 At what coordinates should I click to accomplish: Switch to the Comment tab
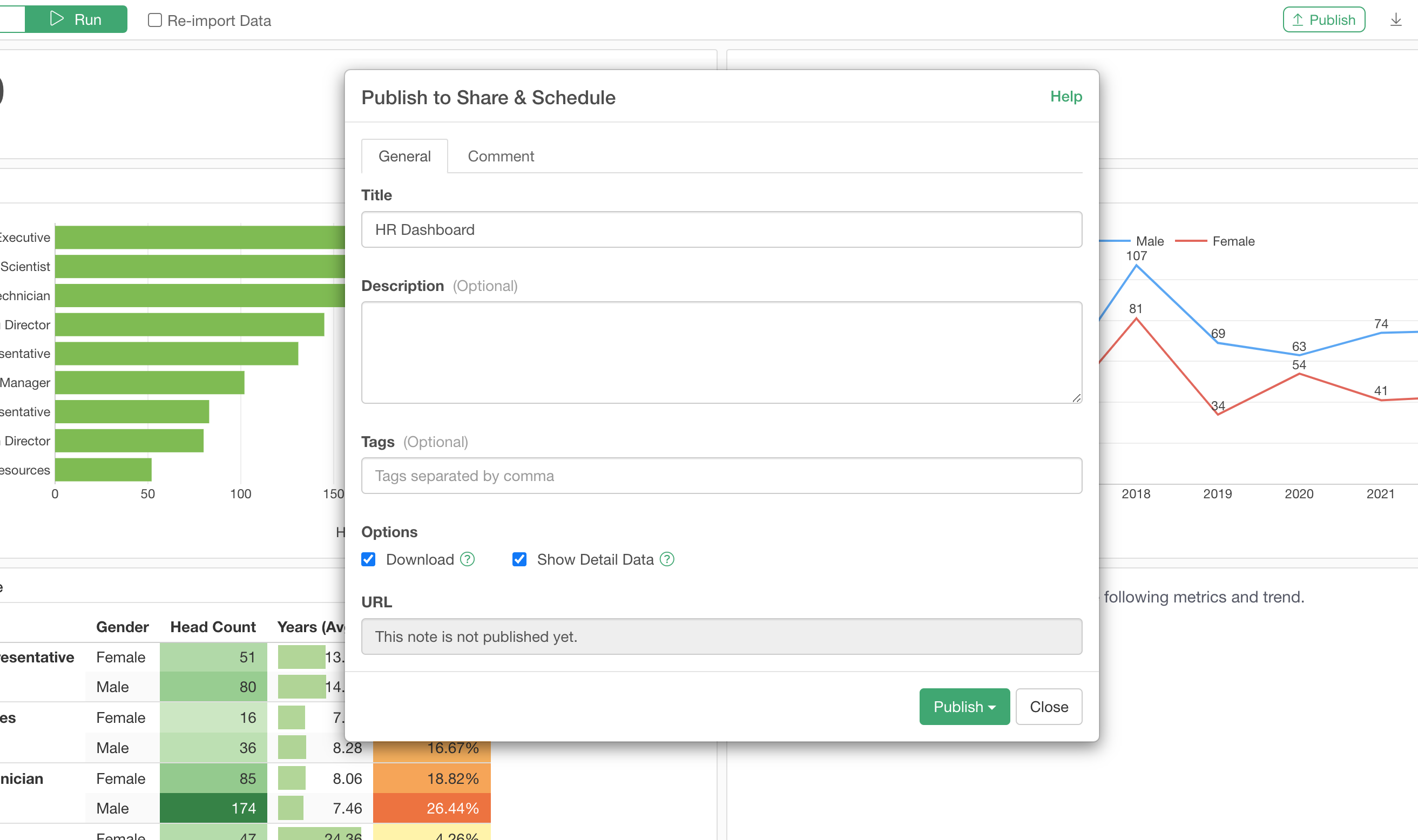(501, 156)
